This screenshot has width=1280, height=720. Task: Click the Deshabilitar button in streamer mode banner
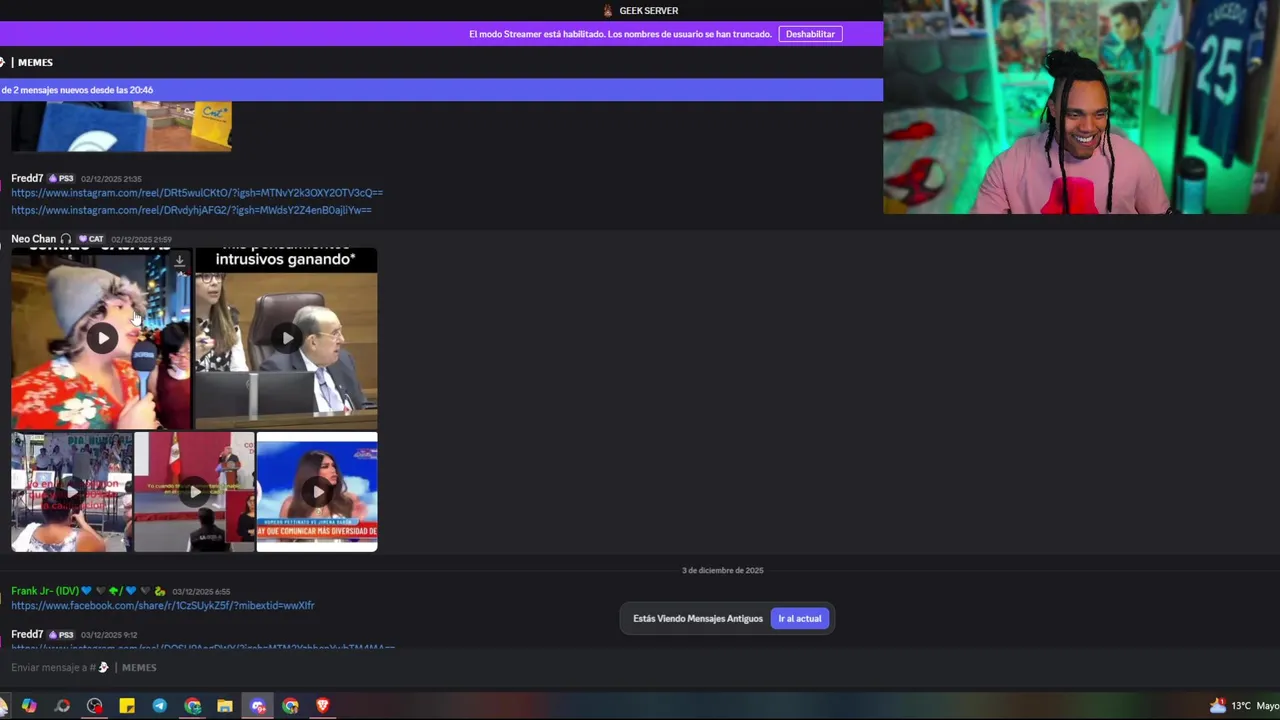810,34
